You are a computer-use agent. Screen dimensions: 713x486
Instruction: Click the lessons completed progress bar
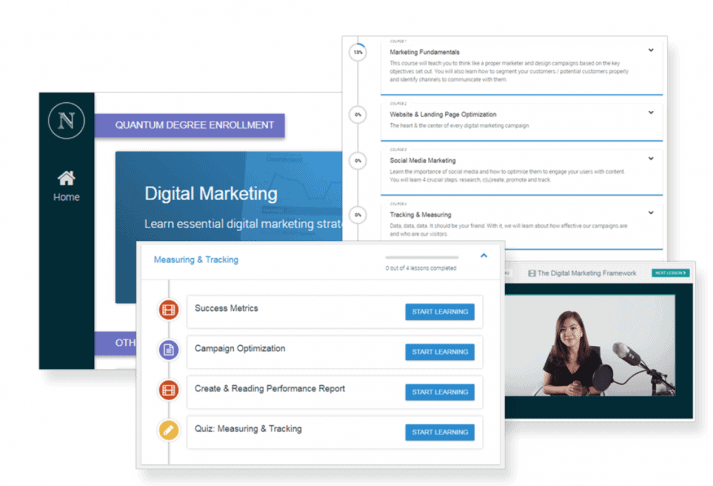421,257
